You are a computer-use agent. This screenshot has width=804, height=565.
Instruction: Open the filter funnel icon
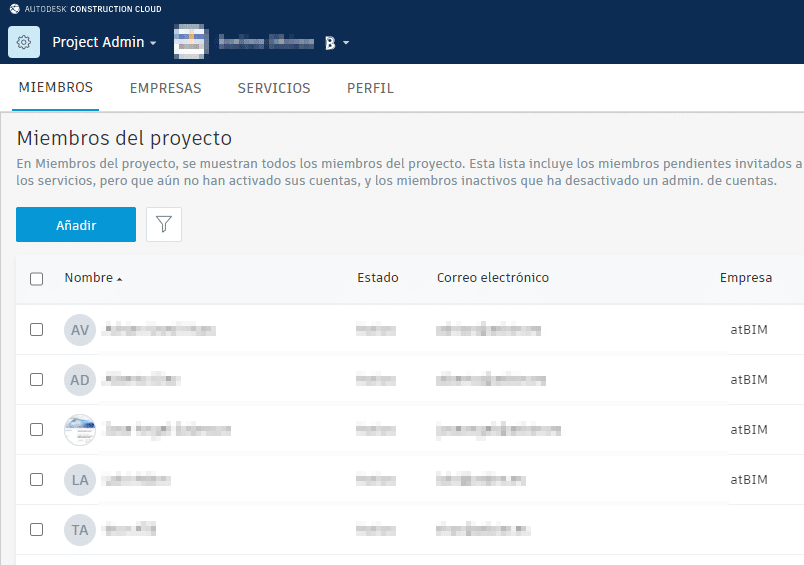point(164,225)
